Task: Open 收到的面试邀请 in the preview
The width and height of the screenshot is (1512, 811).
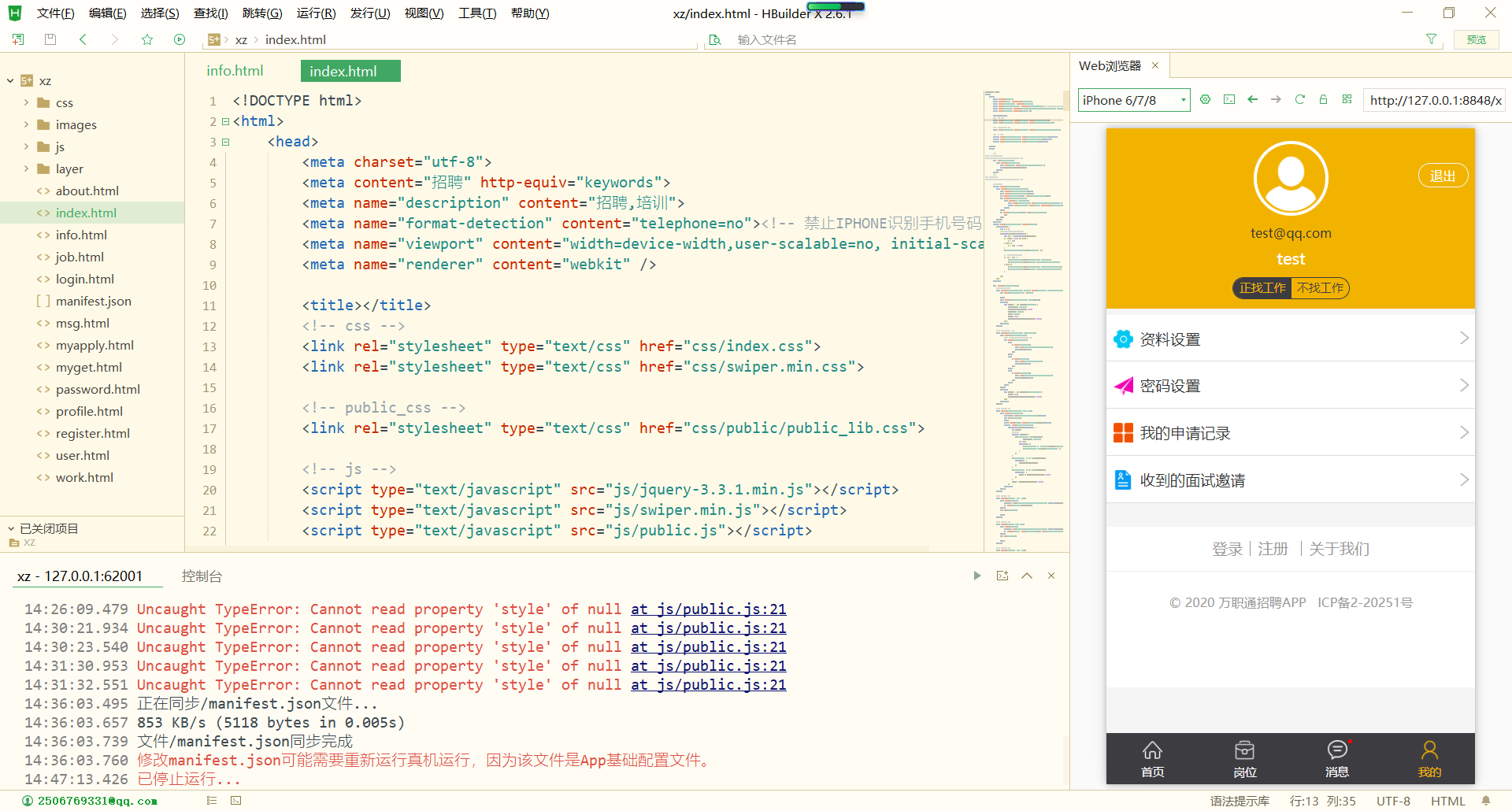Action: click(1291, 480)
